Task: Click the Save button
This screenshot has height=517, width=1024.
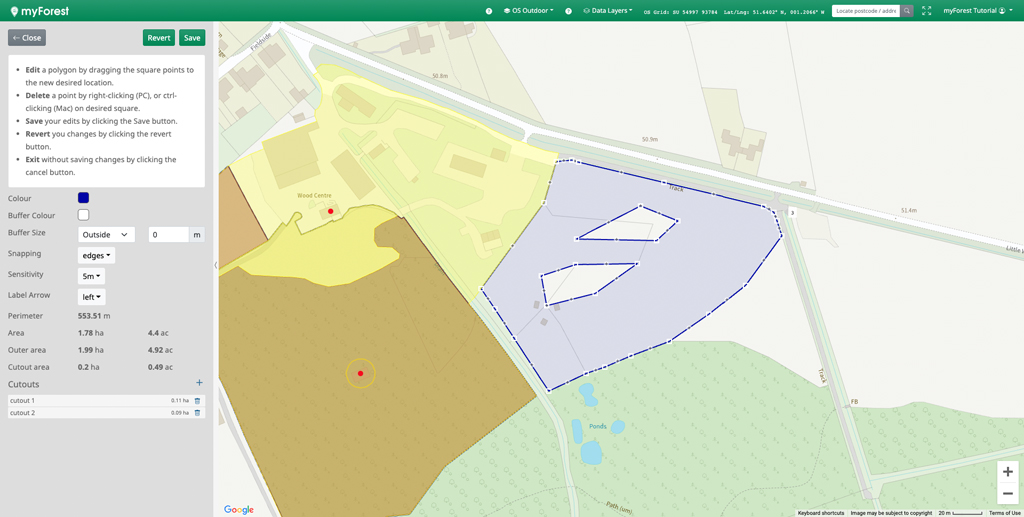Action: pyautogui.click(x=192, y=38)
